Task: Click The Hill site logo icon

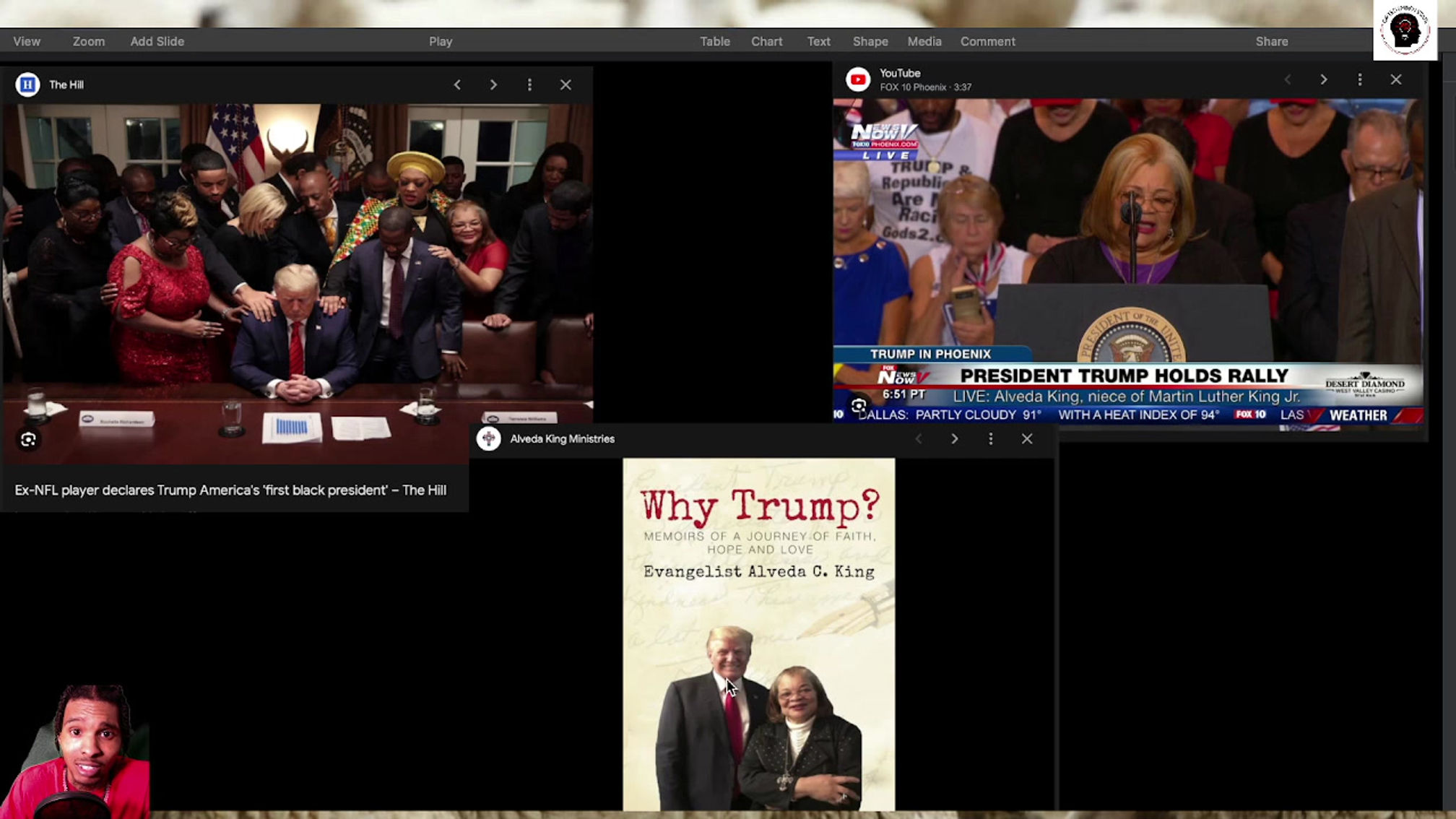Action: 27,84
